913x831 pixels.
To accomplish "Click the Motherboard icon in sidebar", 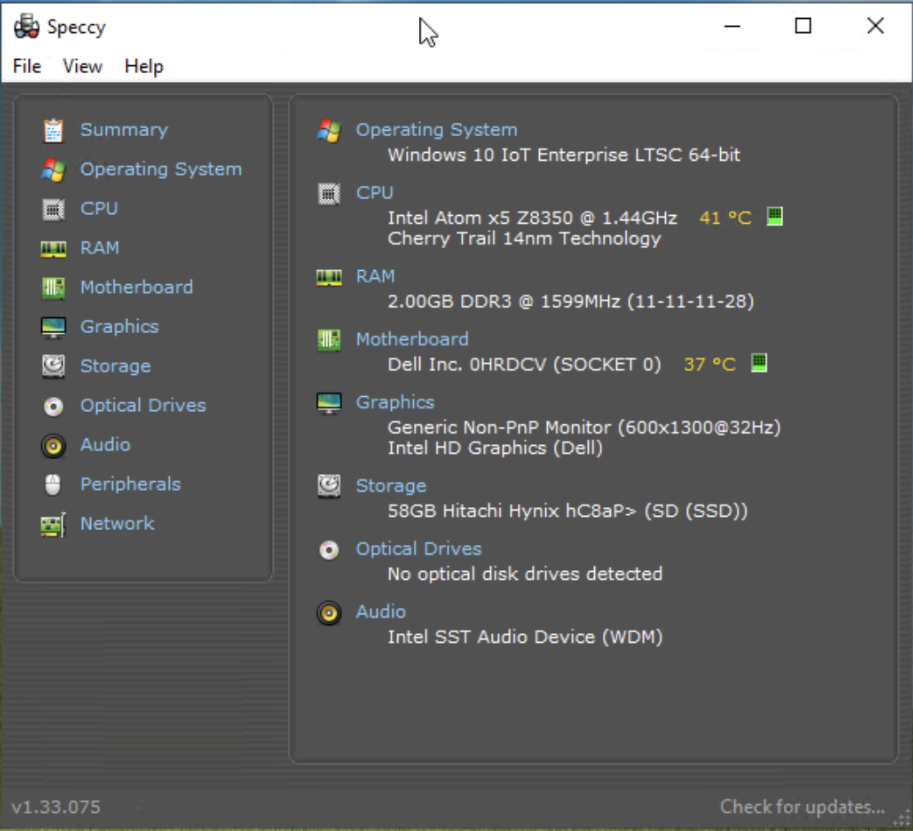I will (53, 288).
